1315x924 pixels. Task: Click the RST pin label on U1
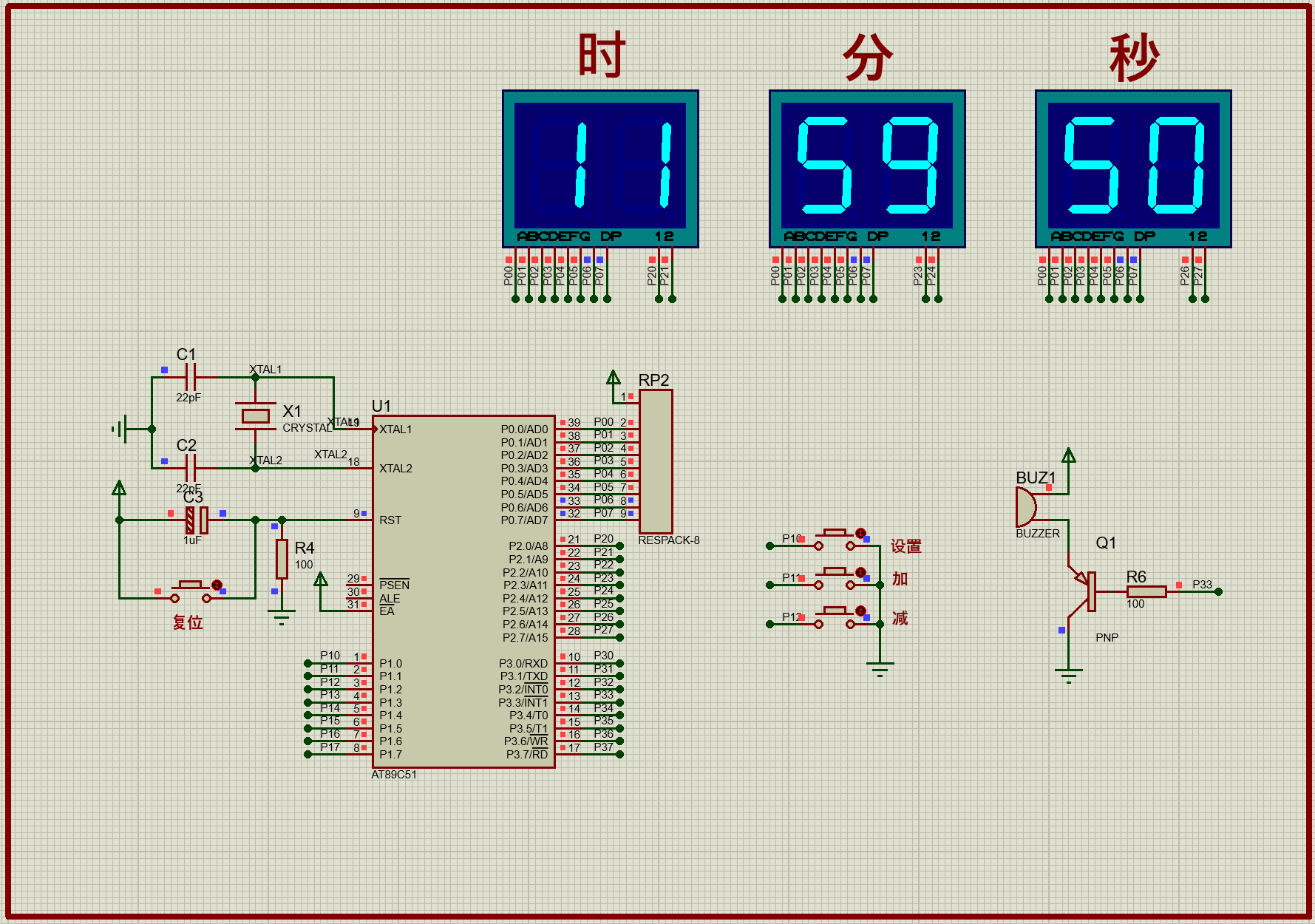[390, 520]
